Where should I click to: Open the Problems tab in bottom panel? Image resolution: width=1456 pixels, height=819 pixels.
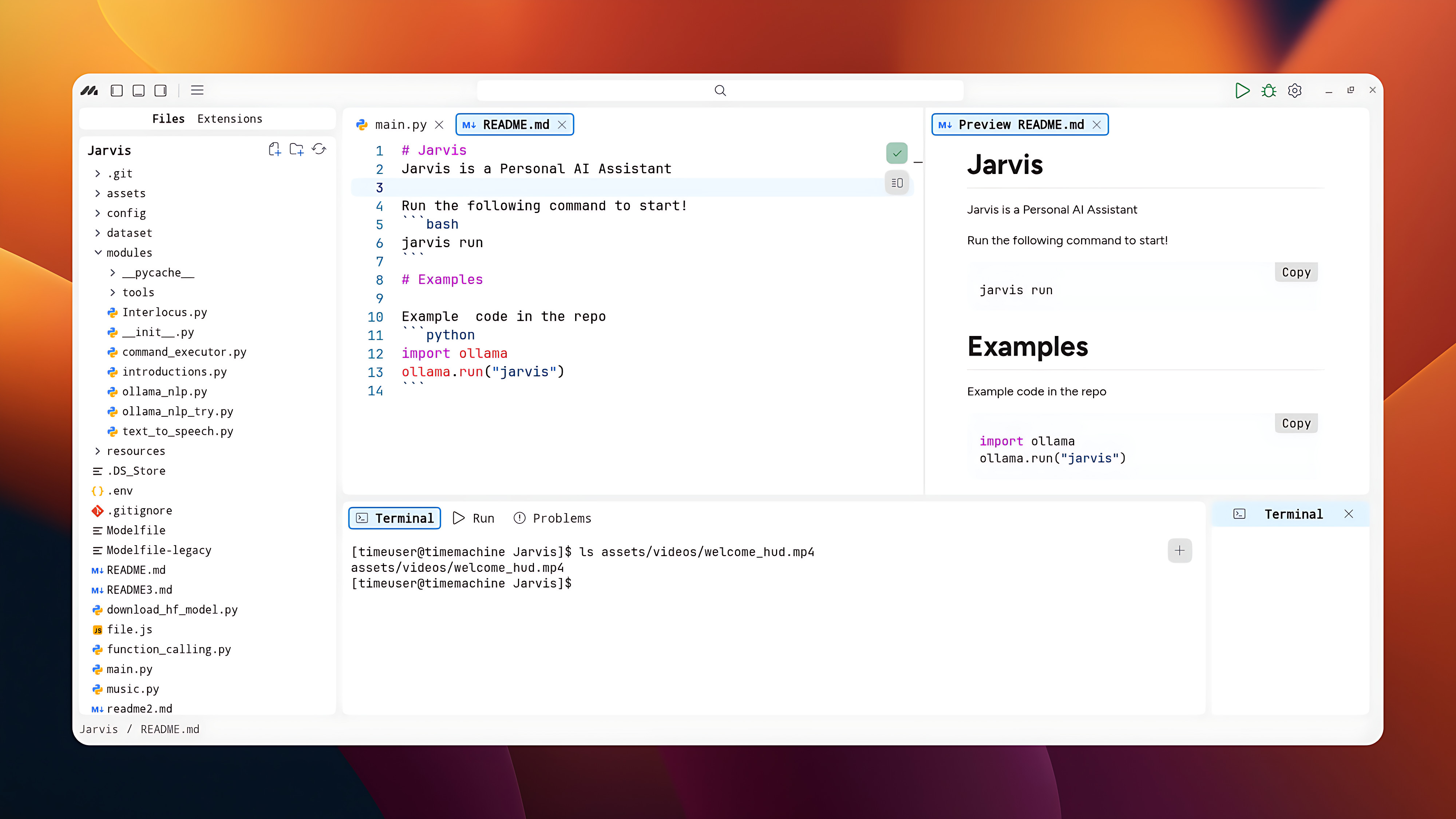click(552, 518)
